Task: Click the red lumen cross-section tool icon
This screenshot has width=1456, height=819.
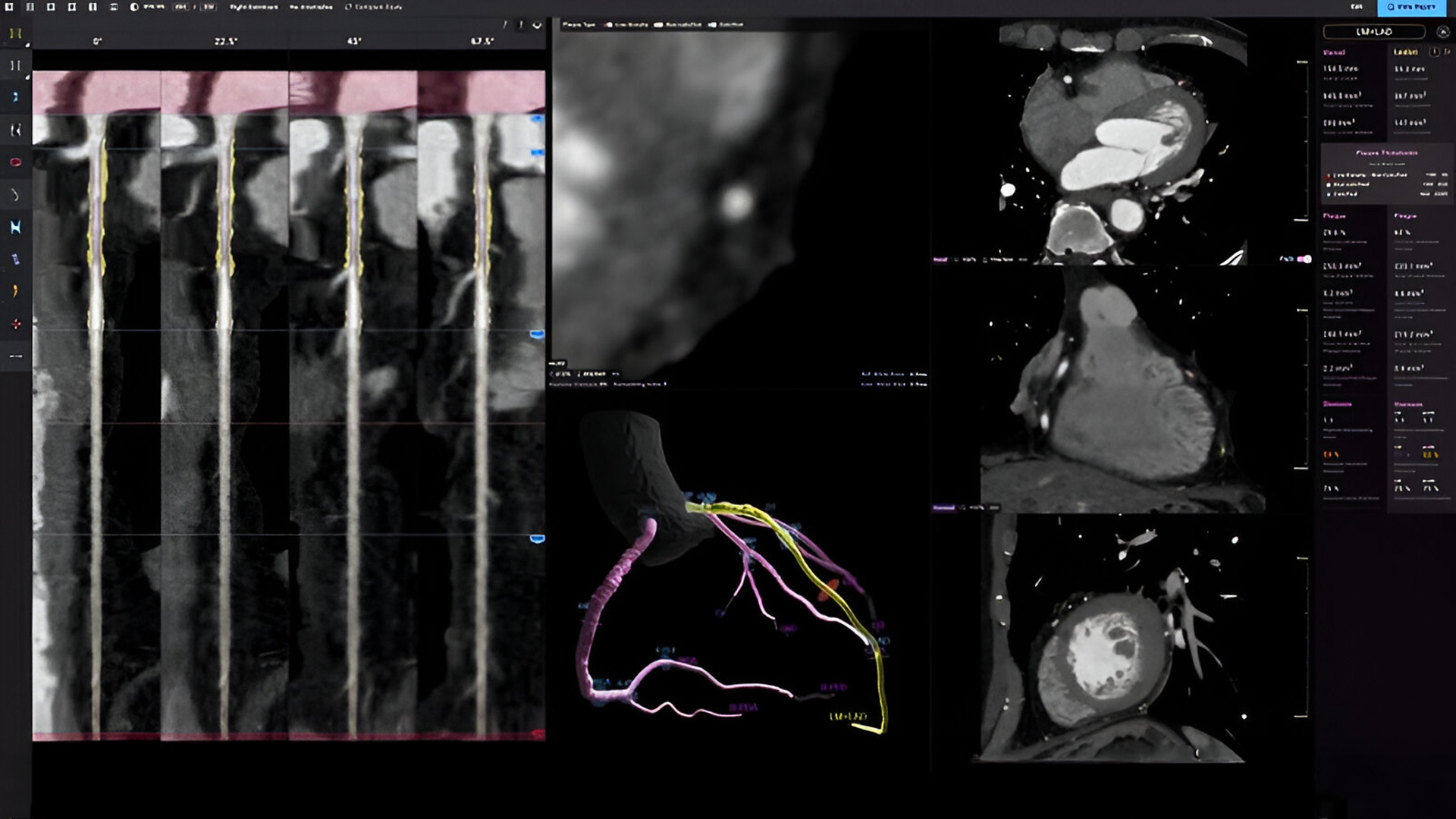Action: click(15, 162)
